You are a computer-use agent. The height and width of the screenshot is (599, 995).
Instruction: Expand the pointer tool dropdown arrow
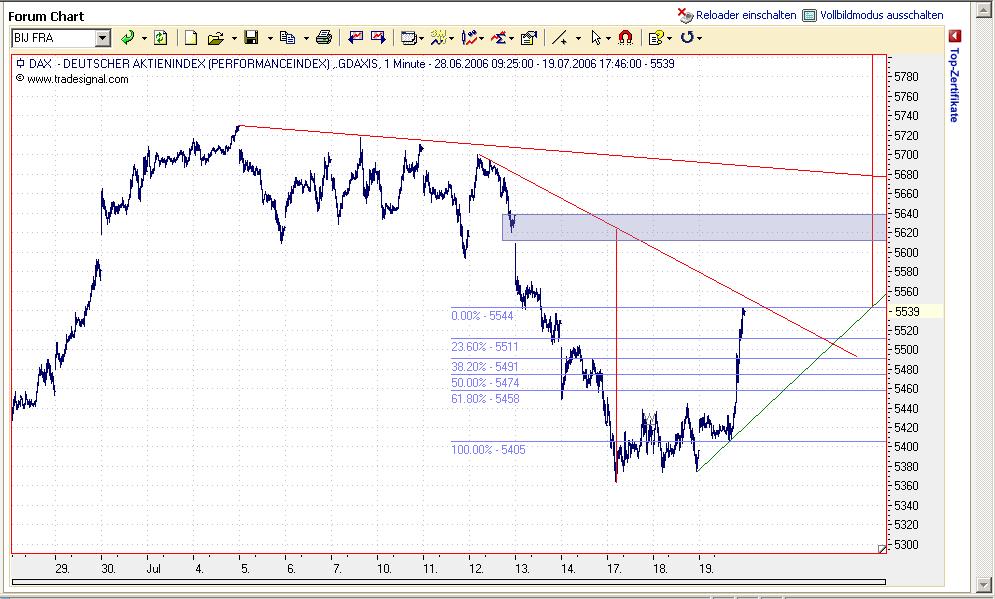click(x=608, y=39)
